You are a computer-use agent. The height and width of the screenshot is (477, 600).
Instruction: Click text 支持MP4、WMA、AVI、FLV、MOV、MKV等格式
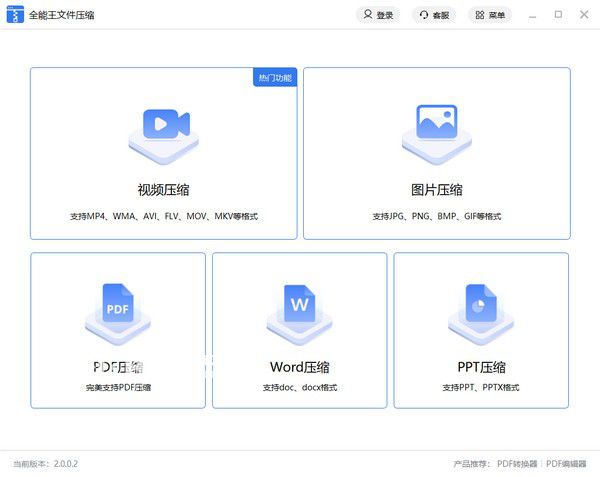click(164, 217)
